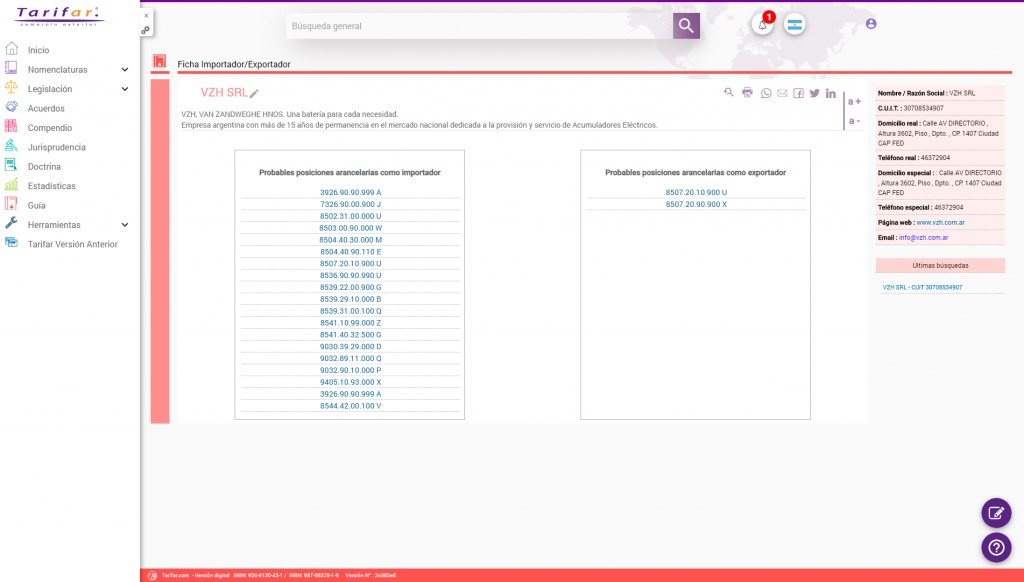This screenshot has width=1024, height=582.
Task: Click the Compendio books icon
Action: coord(11,127)
